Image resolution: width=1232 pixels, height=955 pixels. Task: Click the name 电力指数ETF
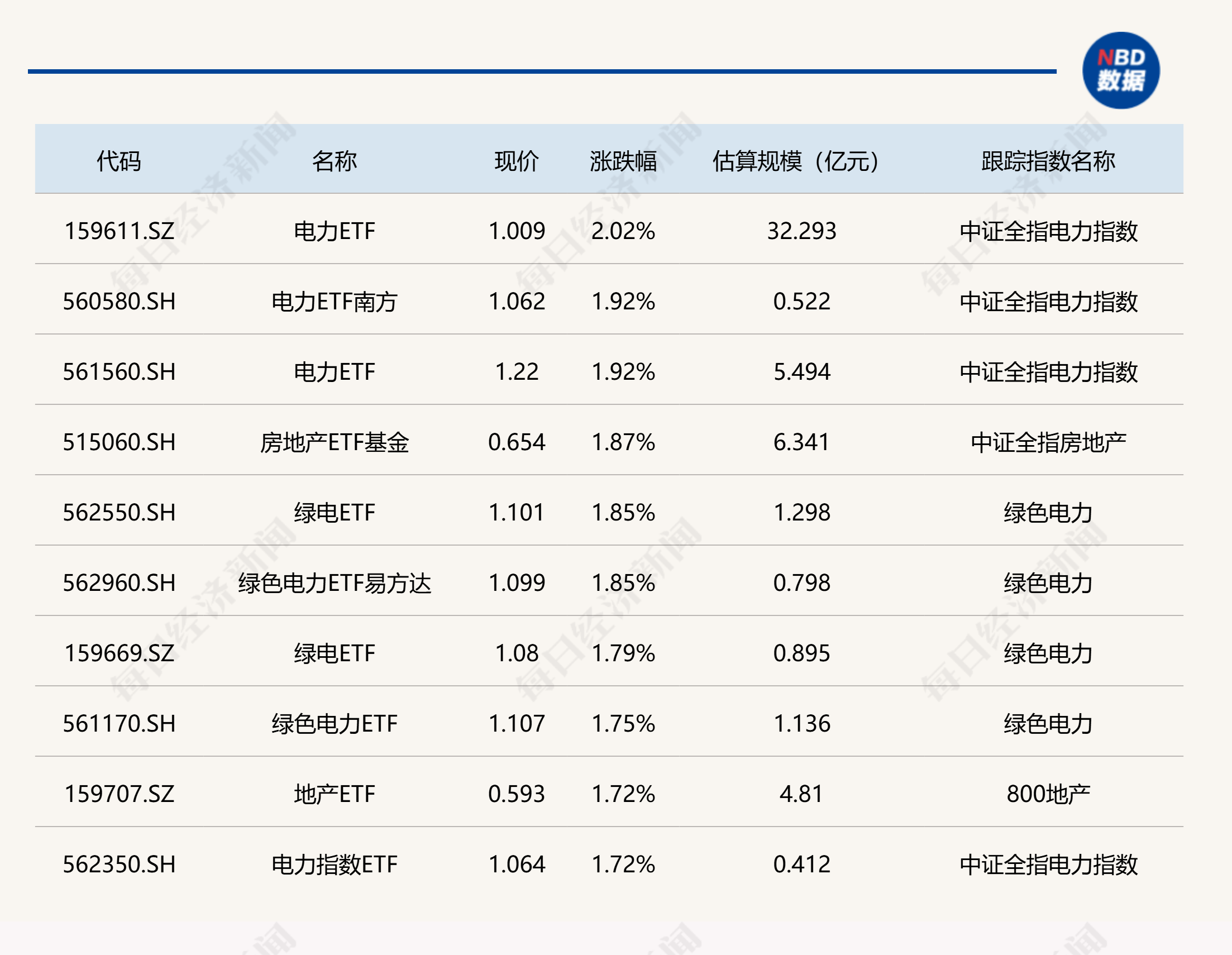click(x=335, y=864)
